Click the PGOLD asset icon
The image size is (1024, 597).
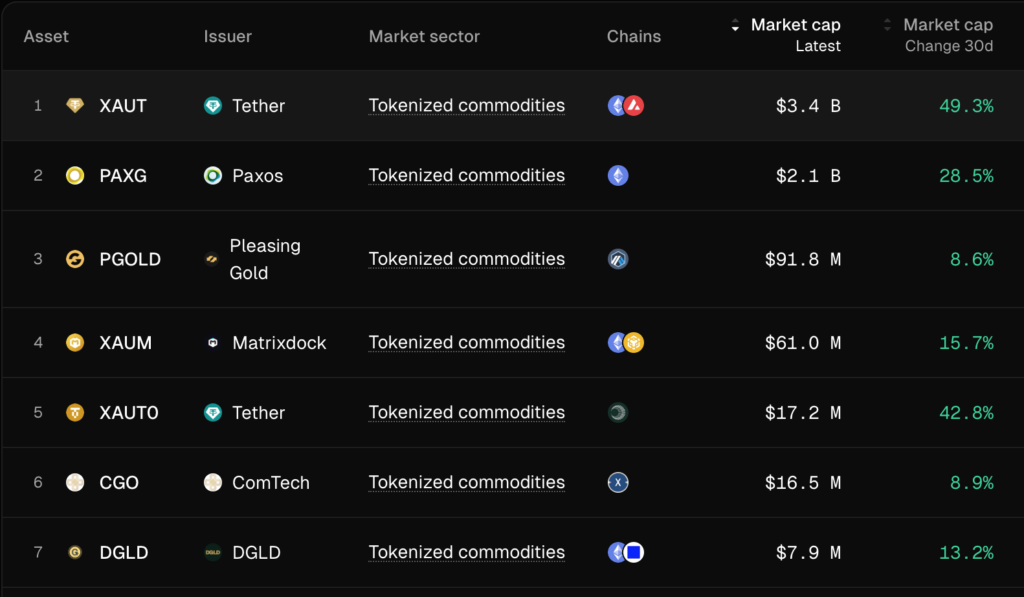(x=75, y=259)
